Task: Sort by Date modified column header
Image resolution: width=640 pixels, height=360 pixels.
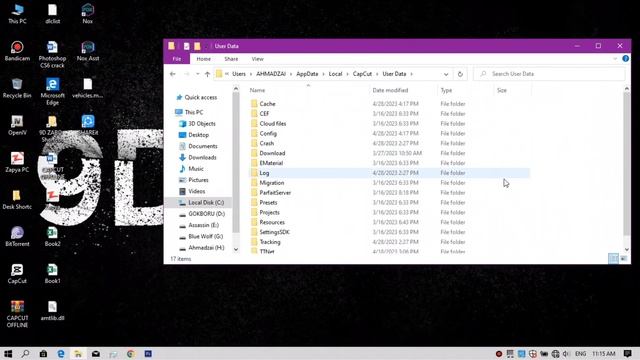Action: [x=403, y=90]
